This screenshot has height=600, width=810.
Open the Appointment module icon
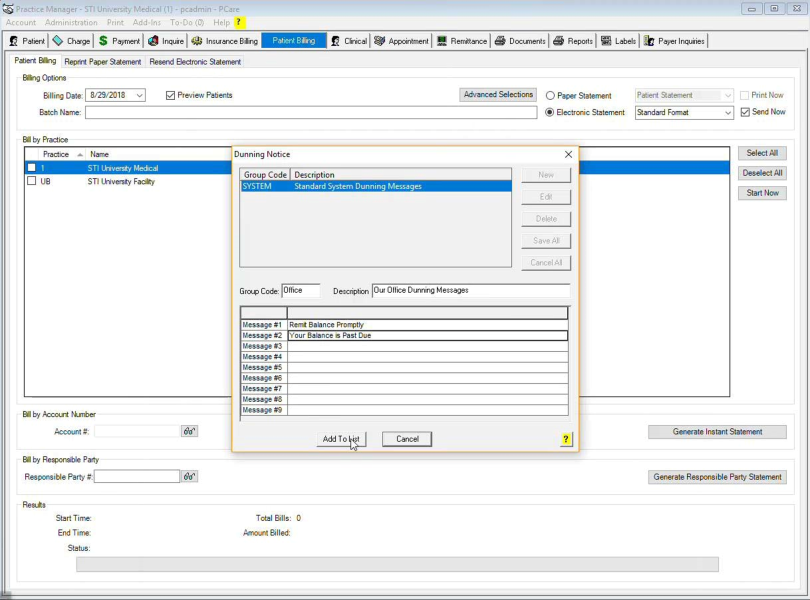point(380,41)
